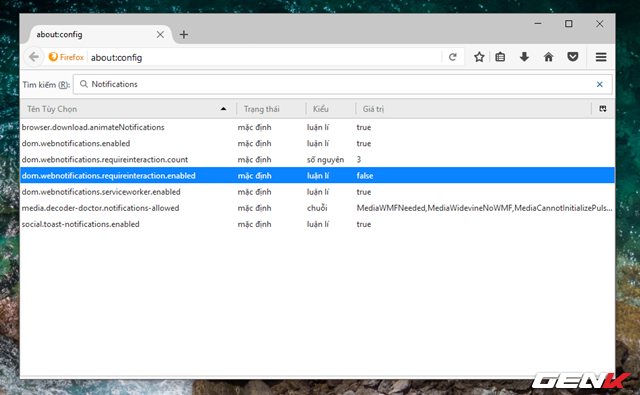This screenshot has width=640, height=395.
Task: Clear the Notifications search text
Action: (x=600, y=84)
